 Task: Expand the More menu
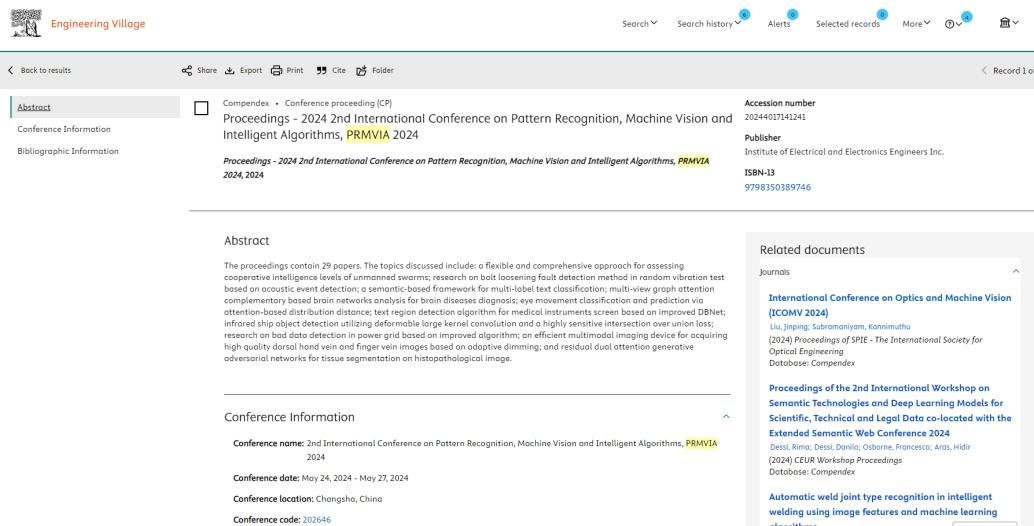point(916,24)
